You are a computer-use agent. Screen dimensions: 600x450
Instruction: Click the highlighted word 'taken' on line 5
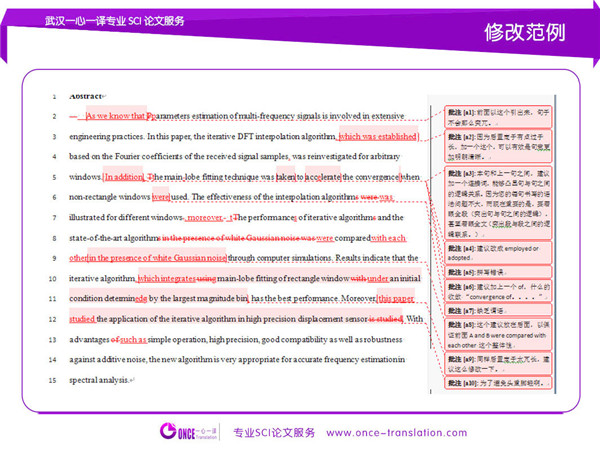[285, 177]
